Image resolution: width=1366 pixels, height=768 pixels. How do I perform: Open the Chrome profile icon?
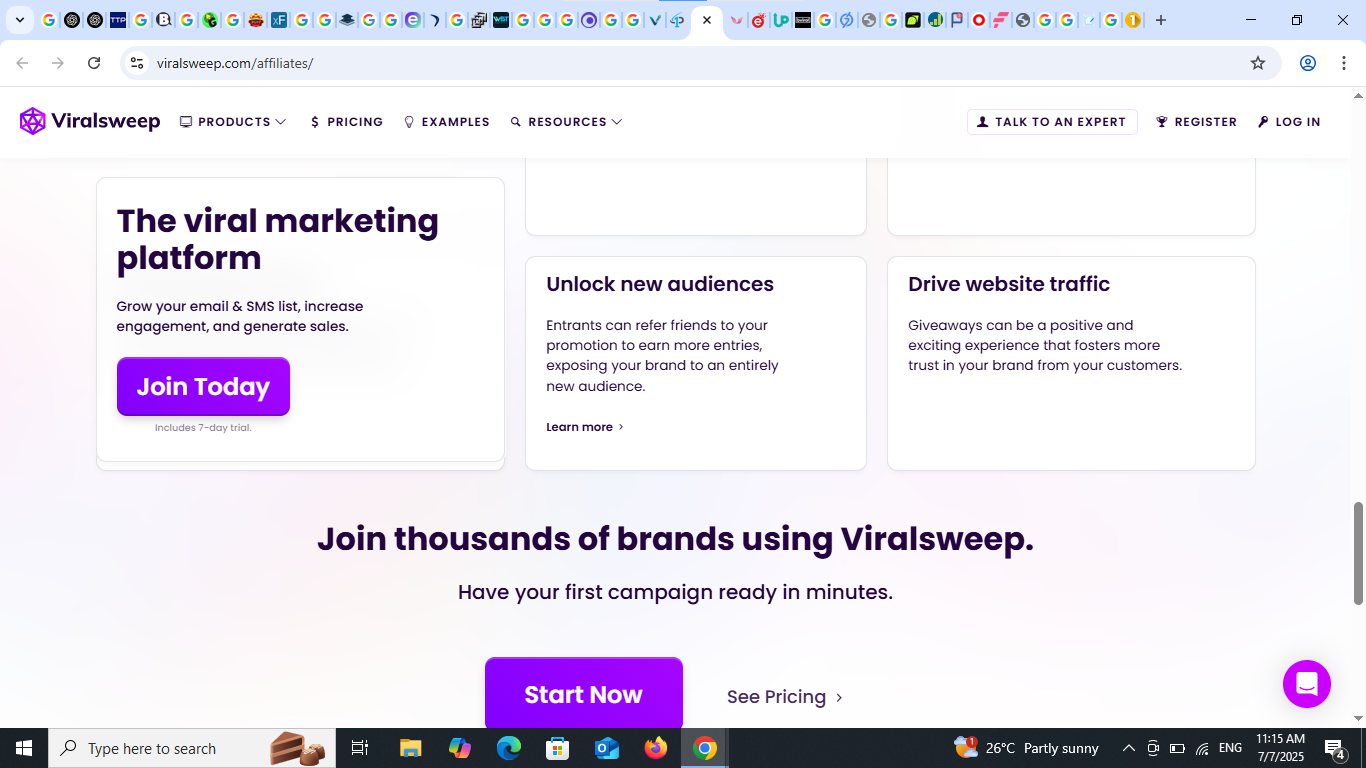pyautogui.click(x=1308, y=63)
